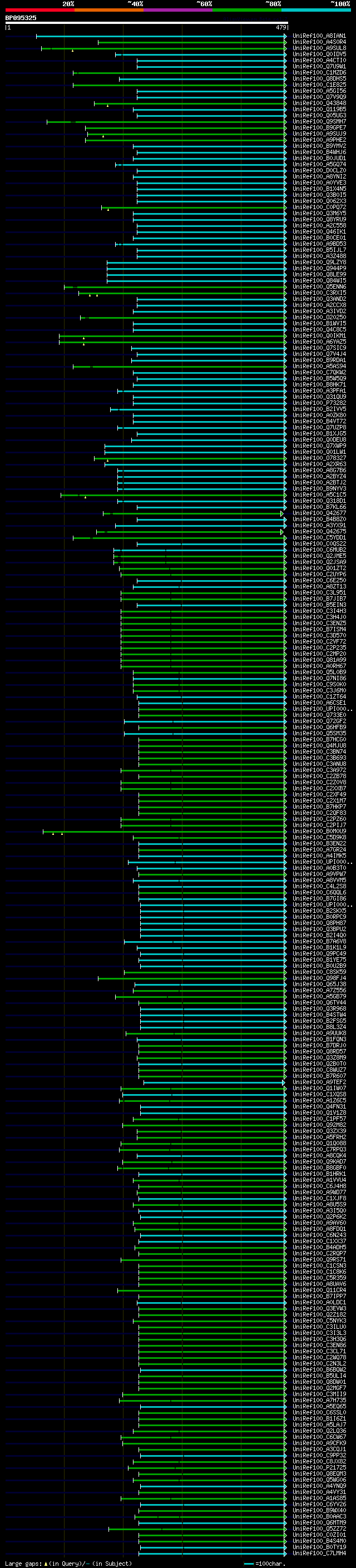Select the UniRef100_C3A972 hit label
The height and width of the screenshot is (1568, 356).
click(319, 770)
